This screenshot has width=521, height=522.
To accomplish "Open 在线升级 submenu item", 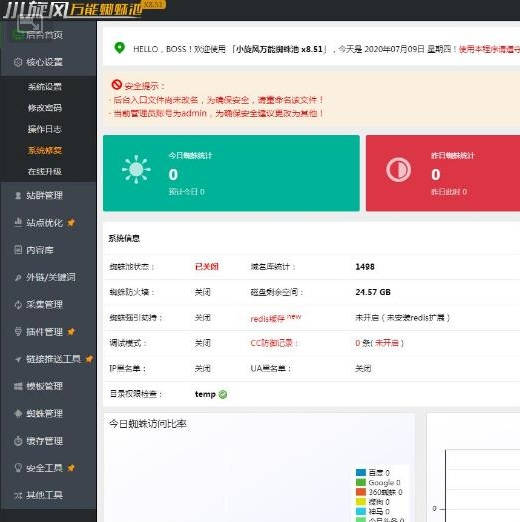I will (45, 172).
